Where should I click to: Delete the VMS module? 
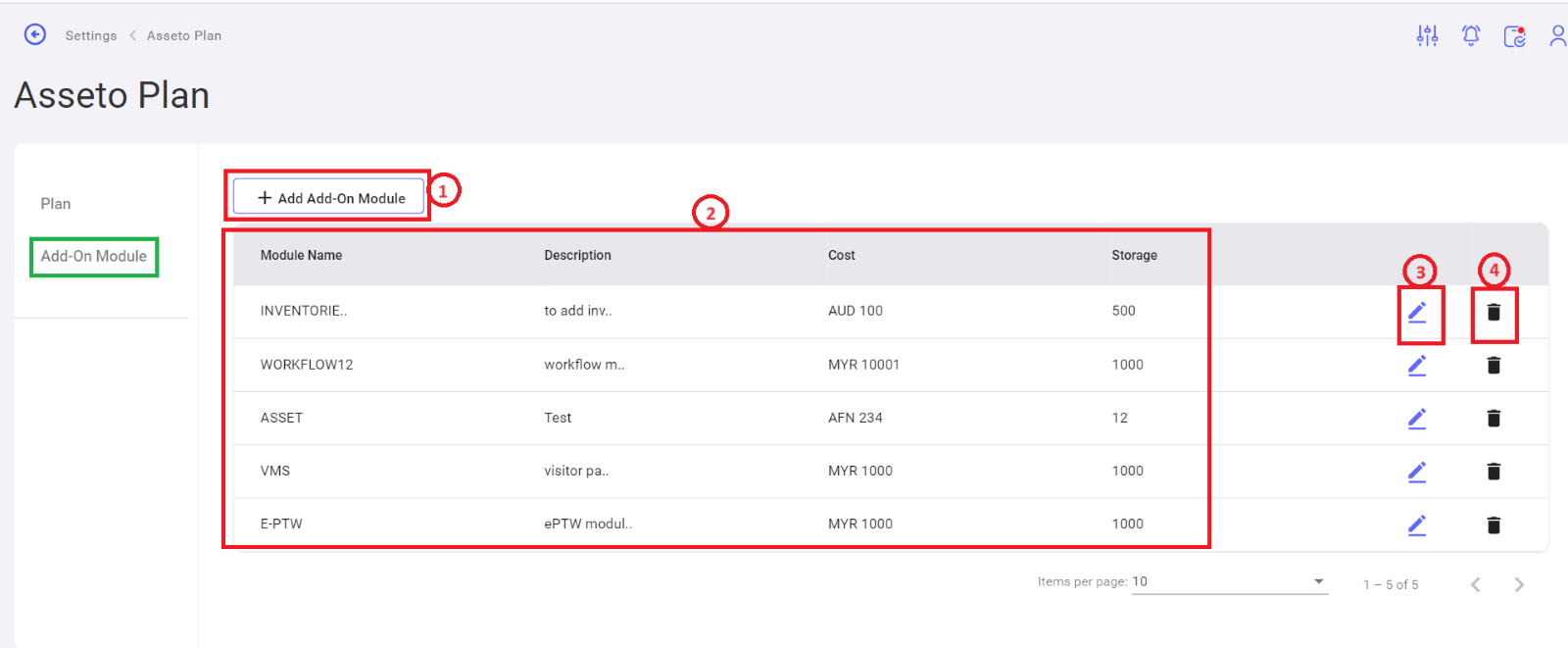(1494, 471)
